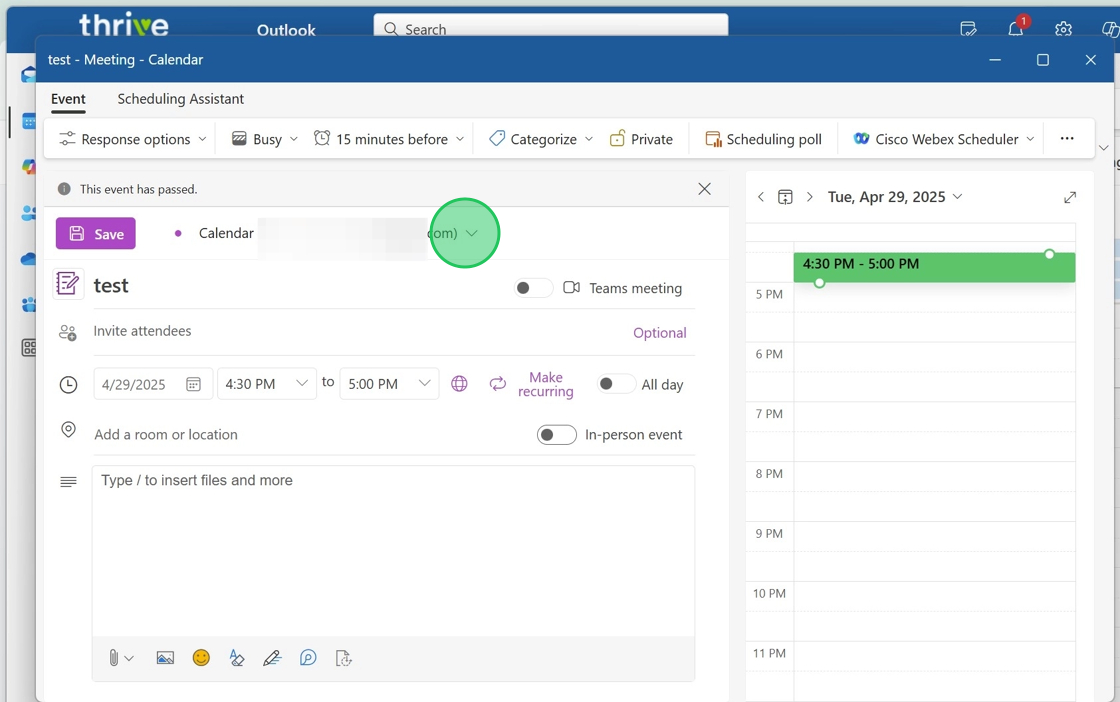Select the Event tab
Viewport: 1120px width, 702px height.
(68, 99)
